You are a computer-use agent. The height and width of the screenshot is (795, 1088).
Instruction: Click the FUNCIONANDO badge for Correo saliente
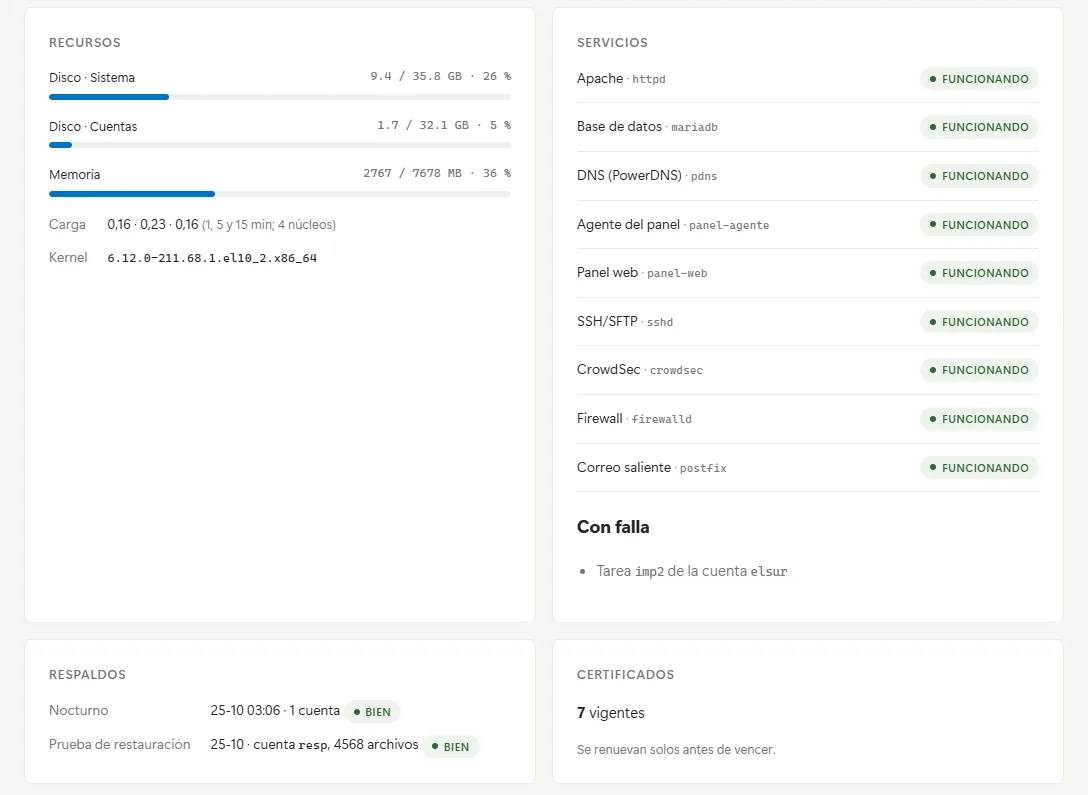pos(979,468)
